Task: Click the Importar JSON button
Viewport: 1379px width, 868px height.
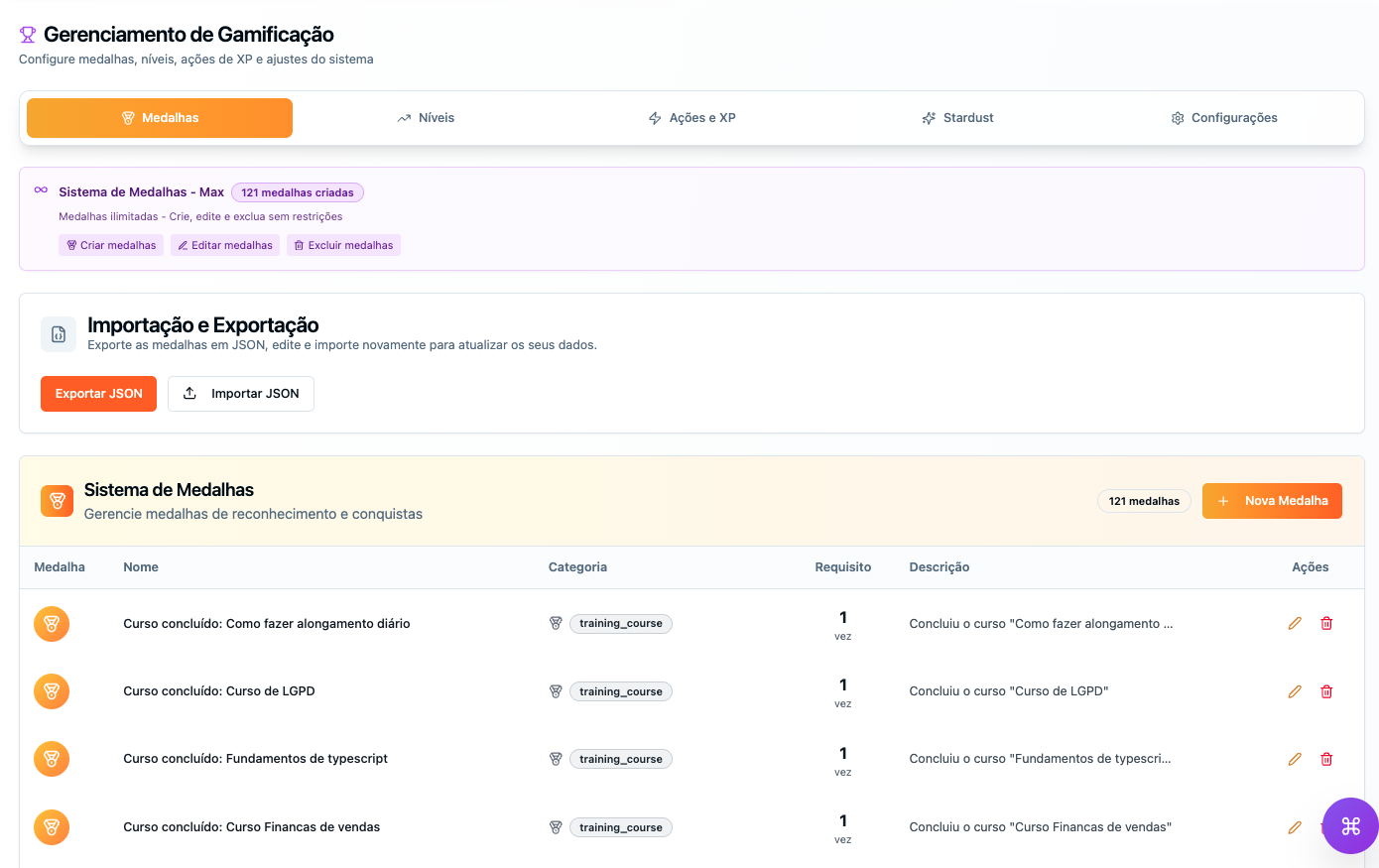Action: tap(241, 394)
